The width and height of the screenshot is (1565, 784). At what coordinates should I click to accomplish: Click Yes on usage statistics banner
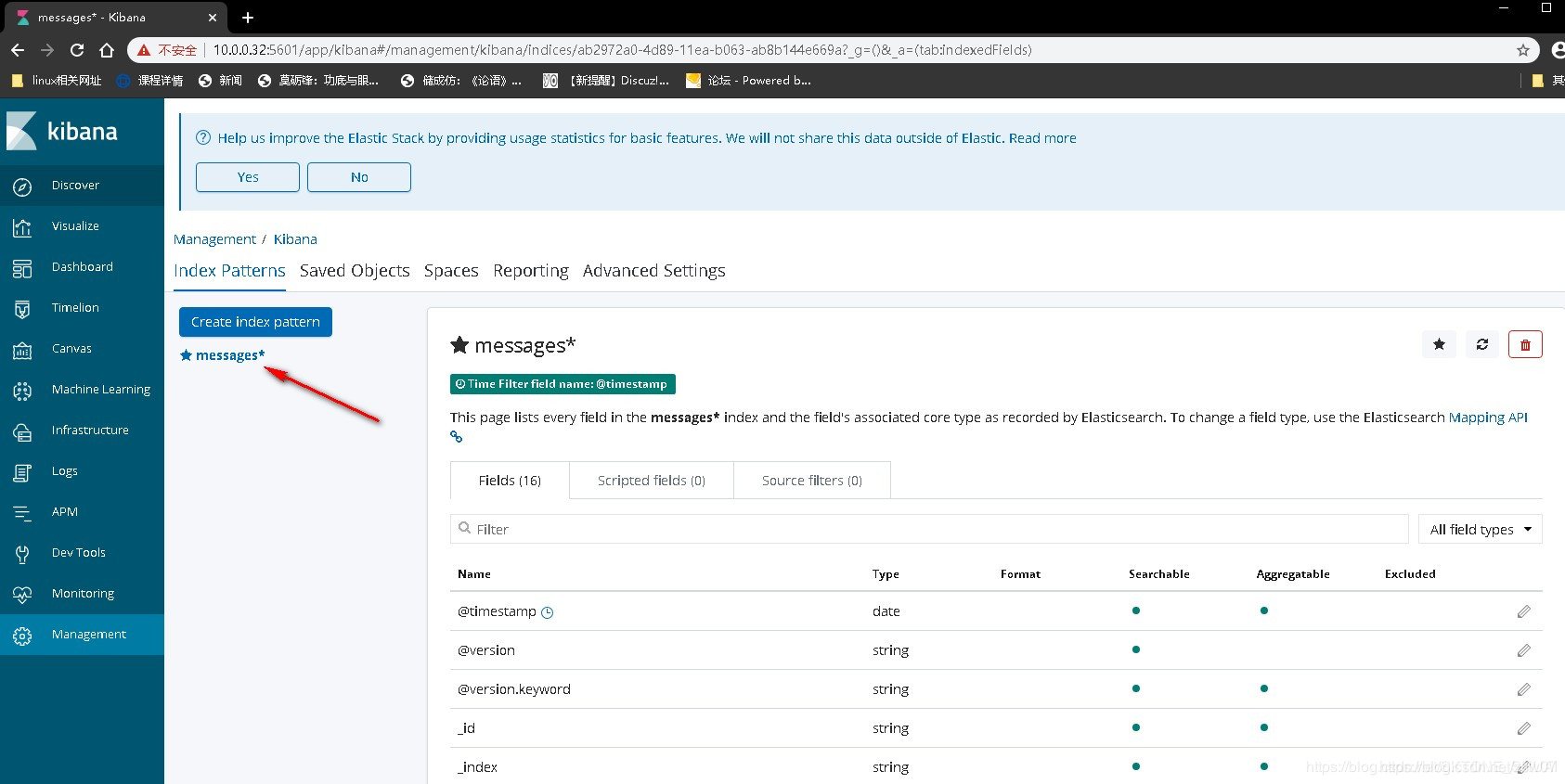(248, 177)
